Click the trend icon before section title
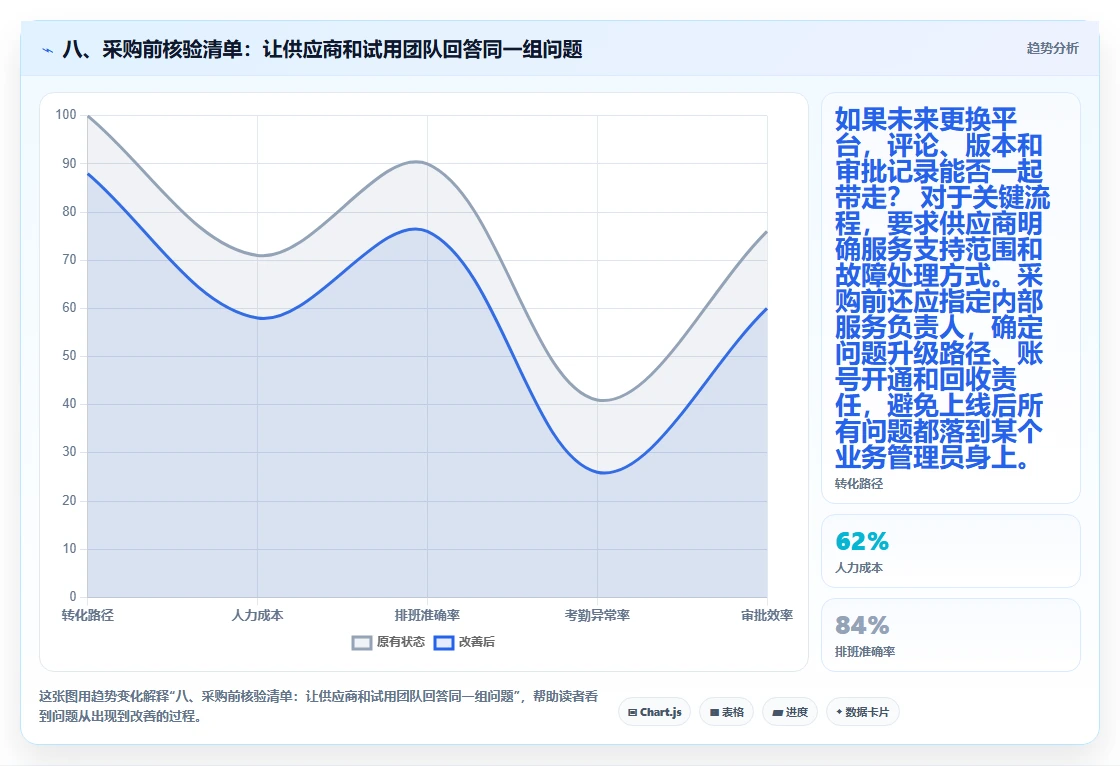1120x766 pixels. 48,50
